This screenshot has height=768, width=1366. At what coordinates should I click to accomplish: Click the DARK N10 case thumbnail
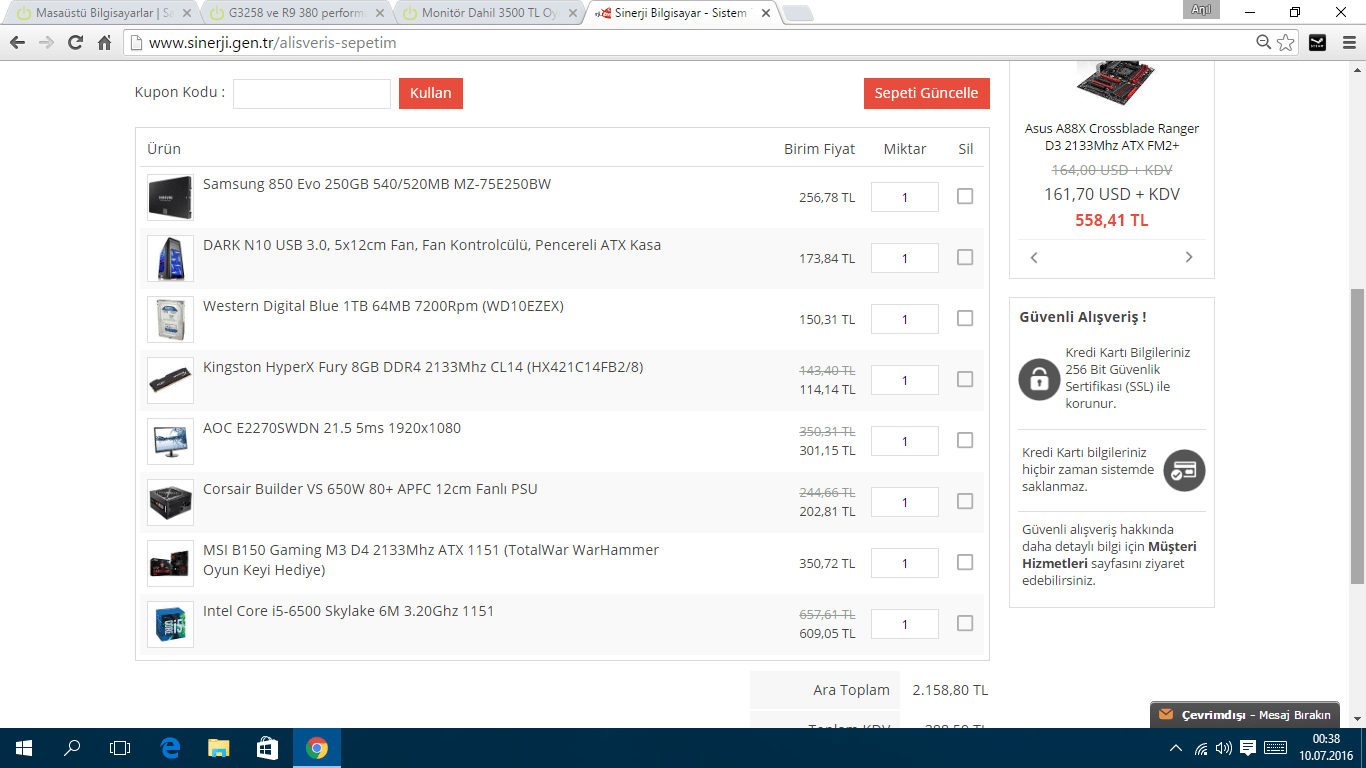[170, 258]
